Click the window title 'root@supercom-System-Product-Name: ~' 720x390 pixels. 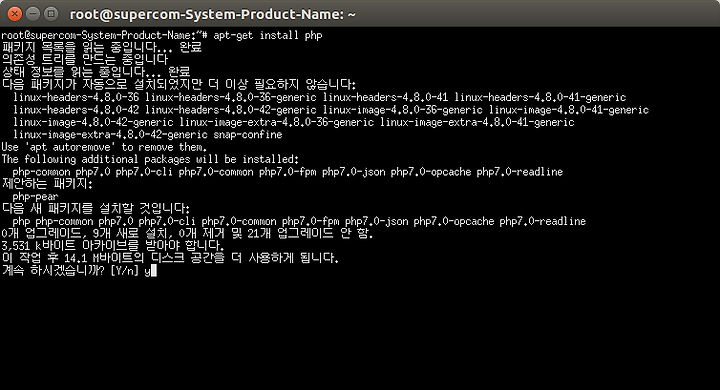pyautogui.click(x=213, y=14)
